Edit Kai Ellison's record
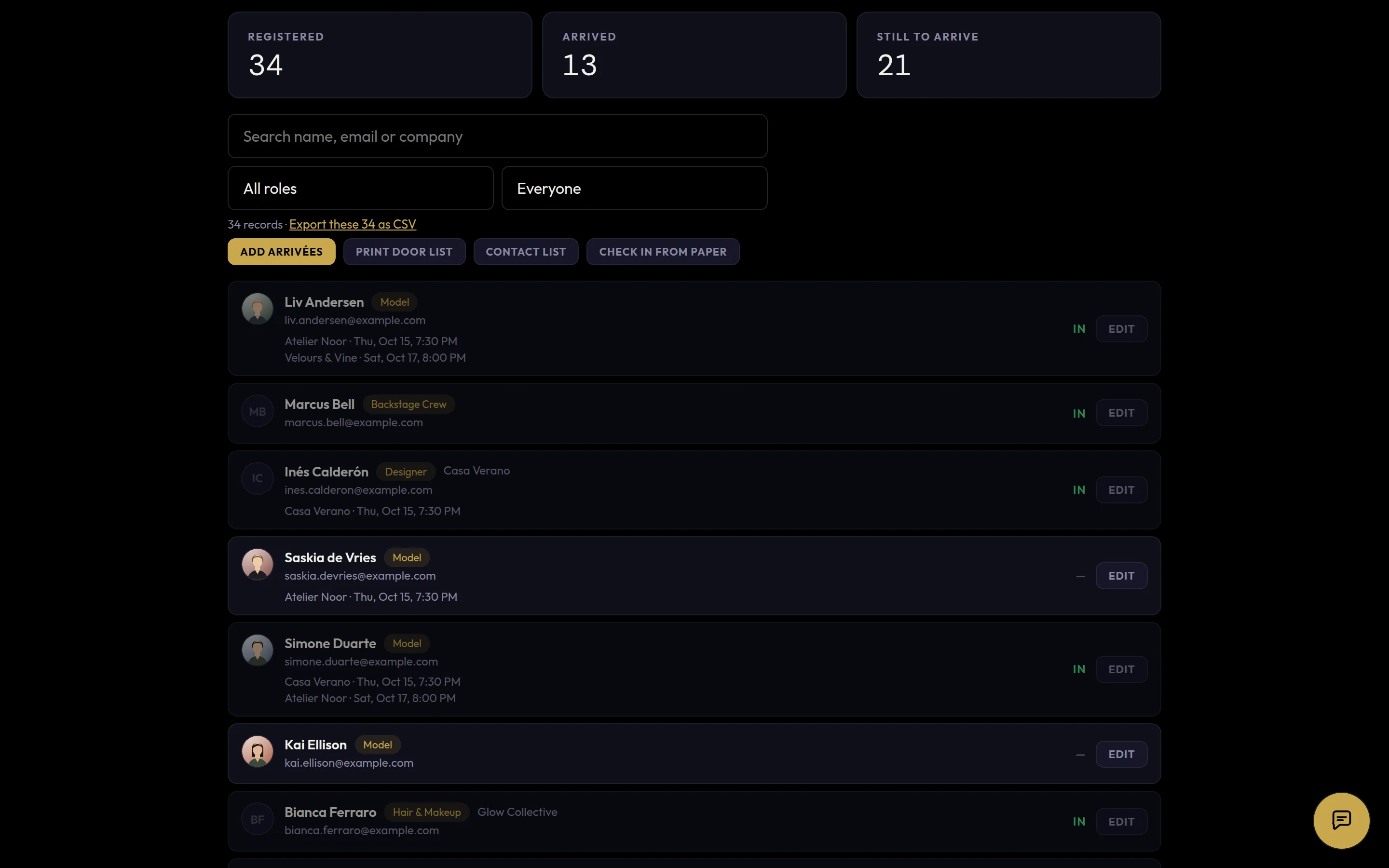 click(x=1121, y=754)
